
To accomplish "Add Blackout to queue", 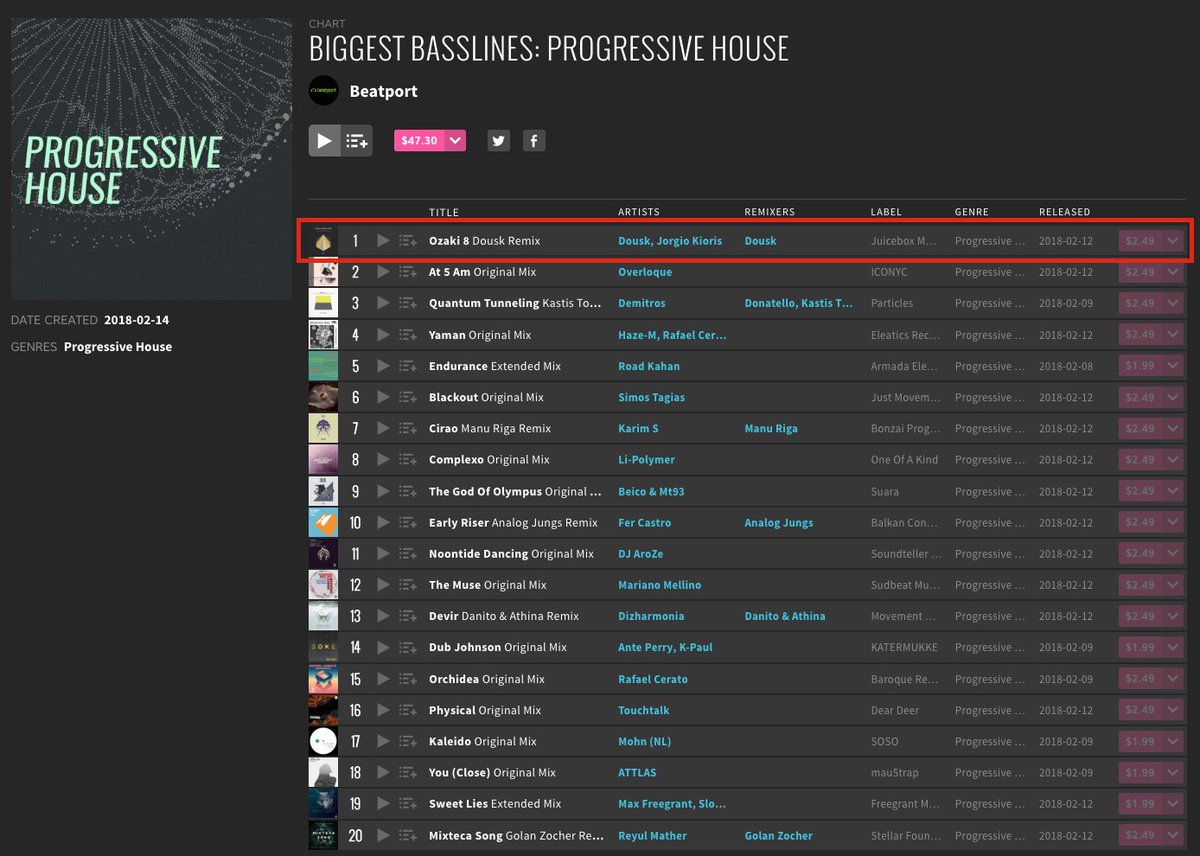I will (407, 397).
